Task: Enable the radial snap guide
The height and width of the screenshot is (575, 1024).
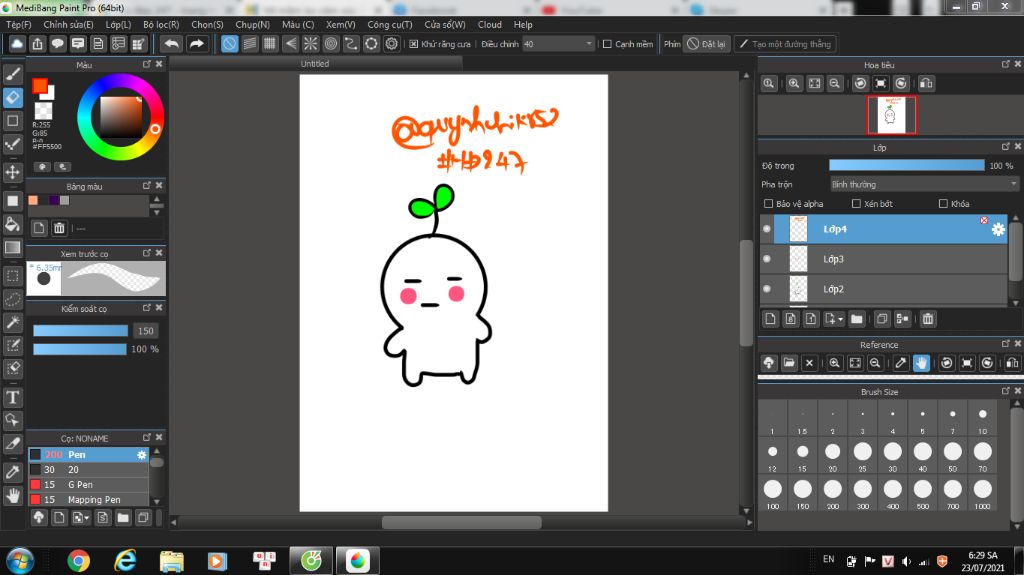Action: [x=311, y=44]
